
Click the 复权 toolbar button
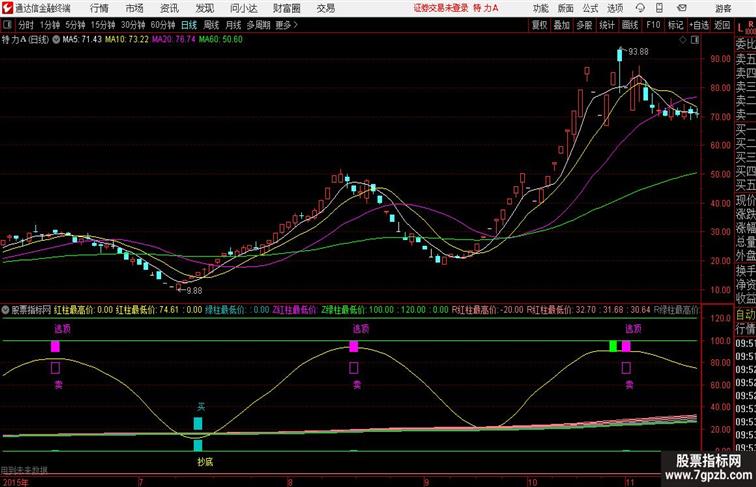click(x=540, y=25)
